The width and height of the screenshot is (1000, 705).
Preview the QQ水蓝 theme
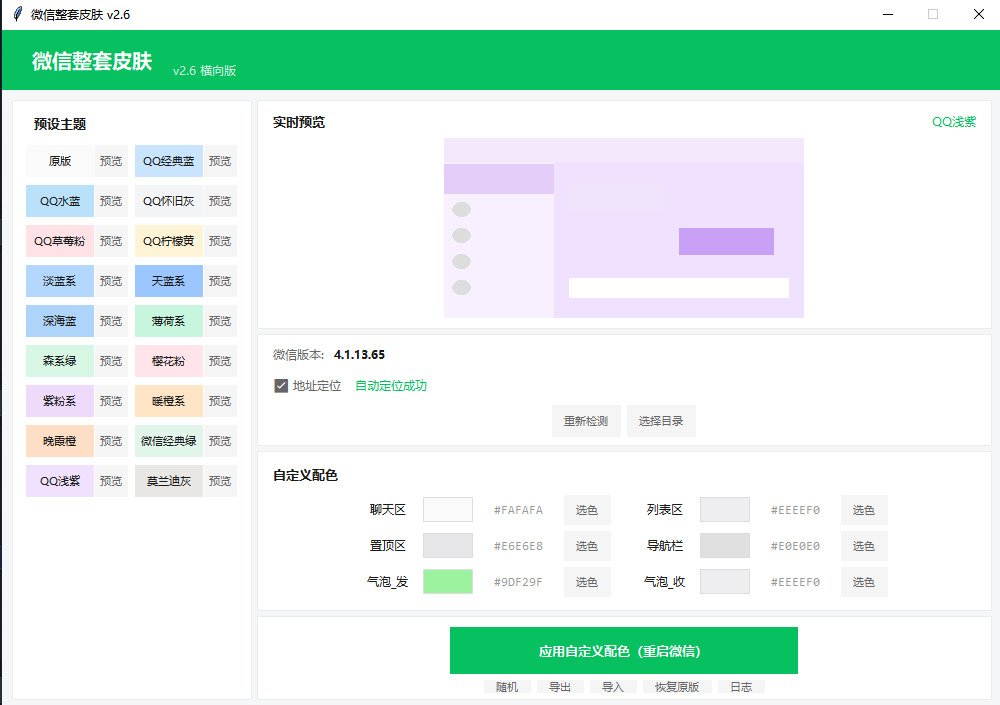[111, 201]
